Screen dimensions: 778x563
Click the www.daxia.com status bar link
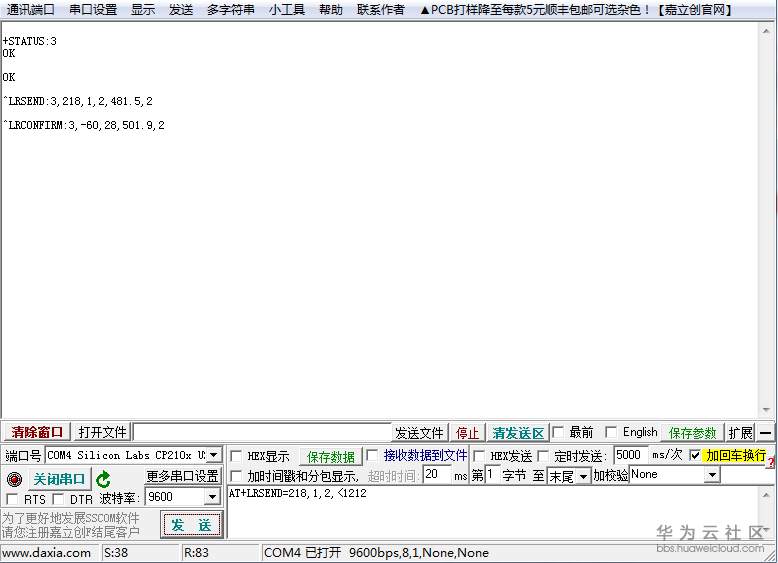point(47,553)
